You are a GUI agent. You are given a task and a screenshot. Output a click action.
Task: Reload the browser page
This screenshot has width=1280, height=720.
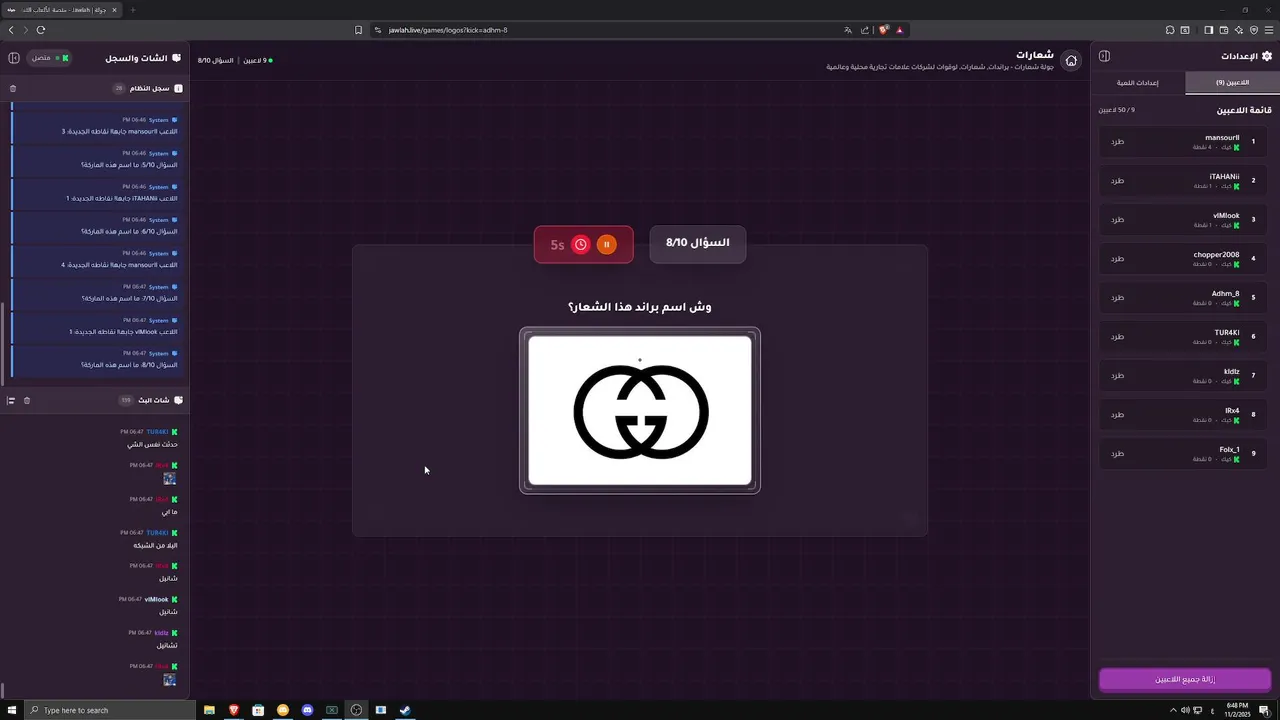tap(41, 30)
